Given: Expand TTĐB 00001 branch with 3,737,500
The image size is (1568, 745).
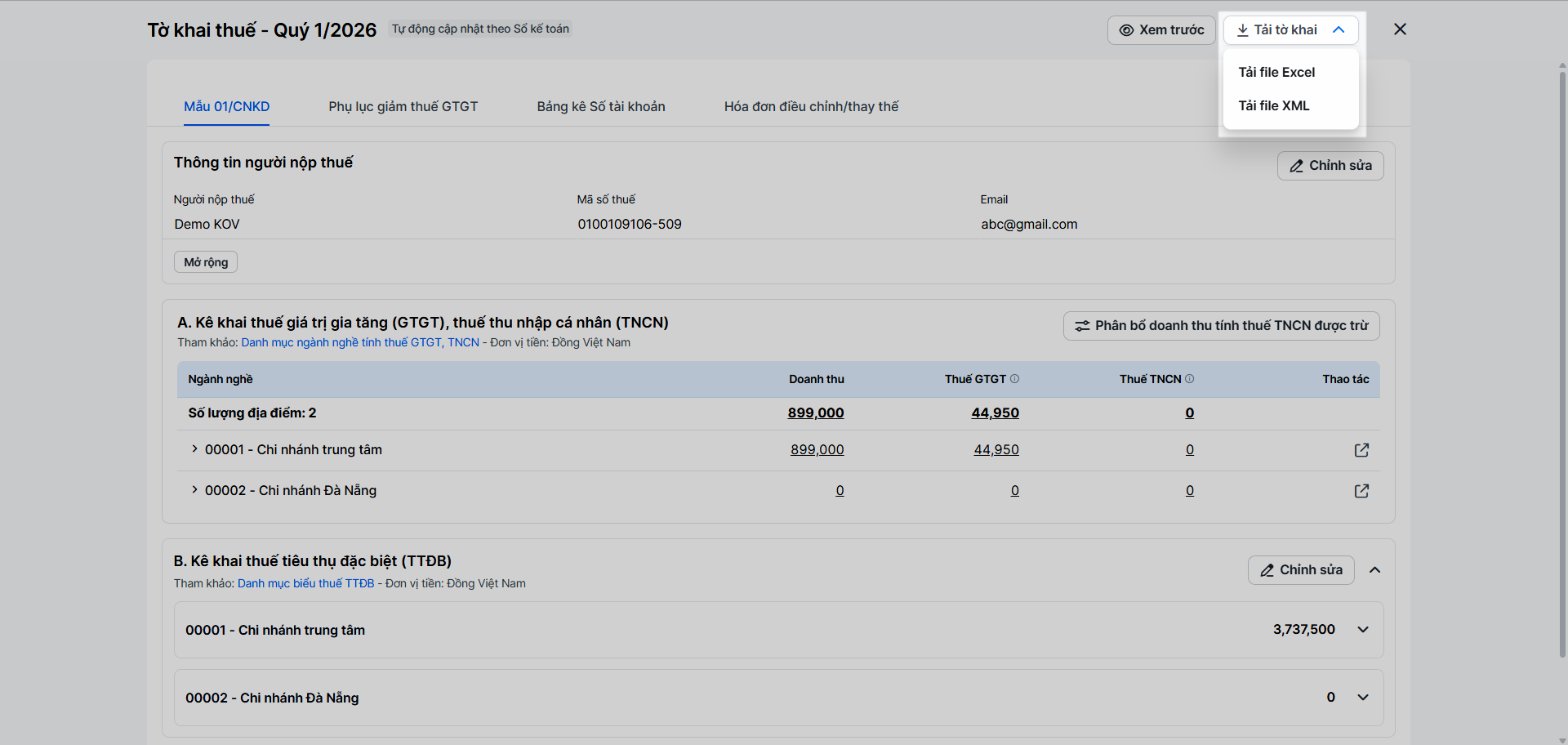Looking at the screenshot, I should point(1363,630).
